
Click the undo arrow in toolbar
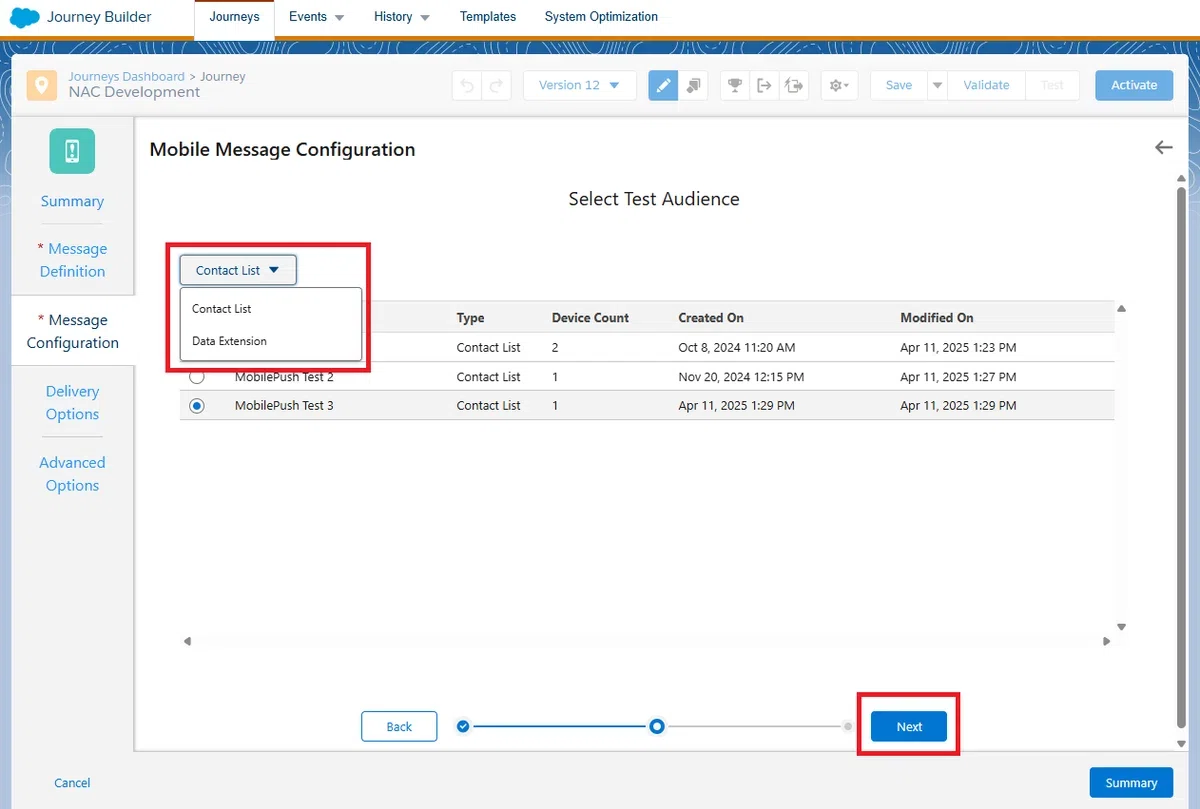pos(467,85)
